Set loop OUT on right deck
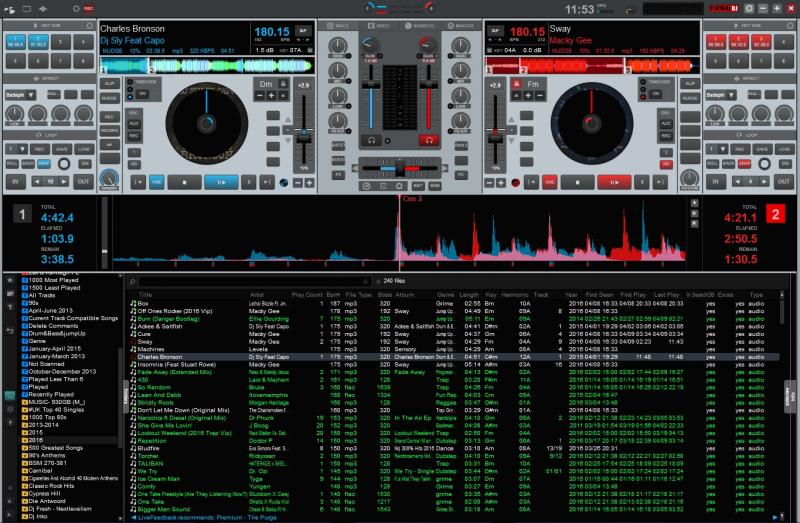 [x=784, y=182]
